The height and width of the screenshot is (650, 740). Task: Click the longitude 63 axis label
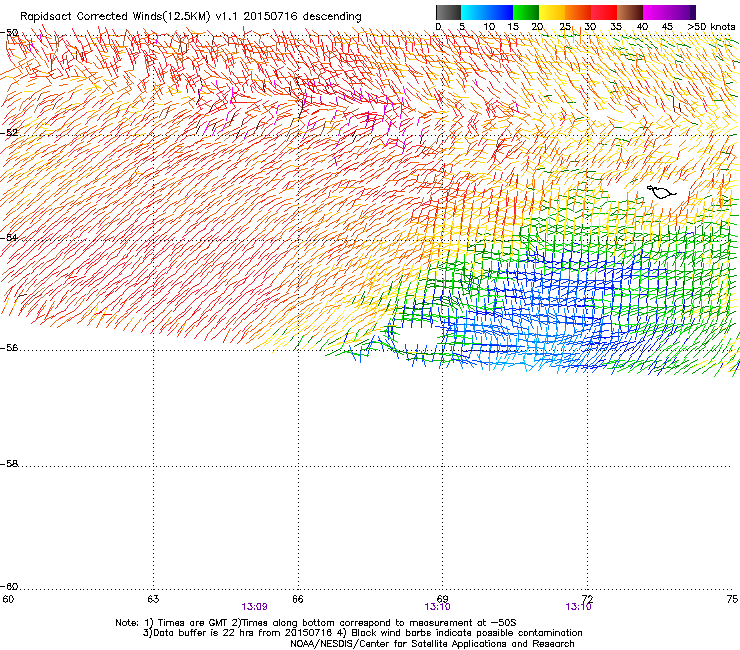(153, 599)
